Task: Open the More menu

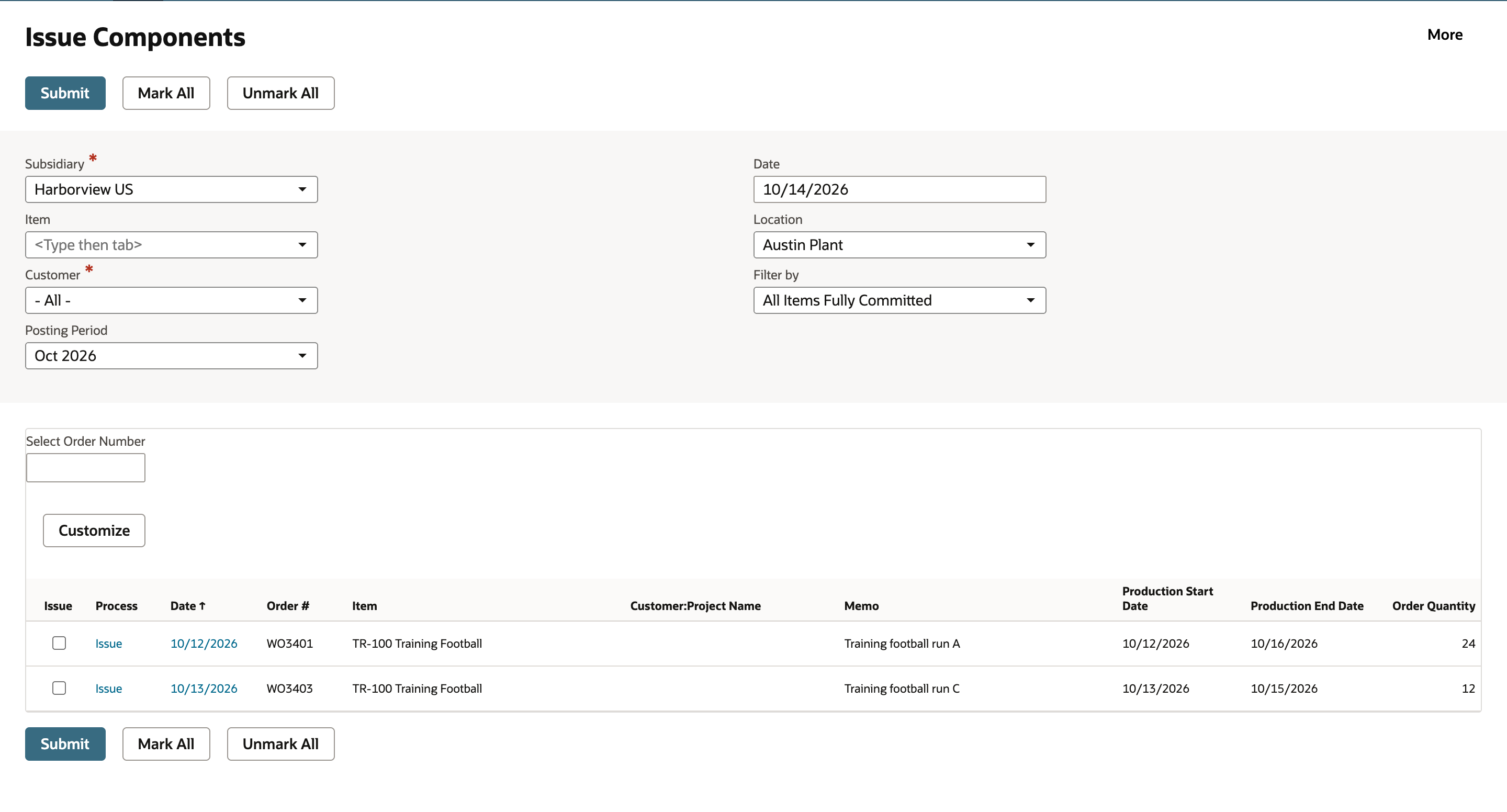Action: tap(1444, 35)
